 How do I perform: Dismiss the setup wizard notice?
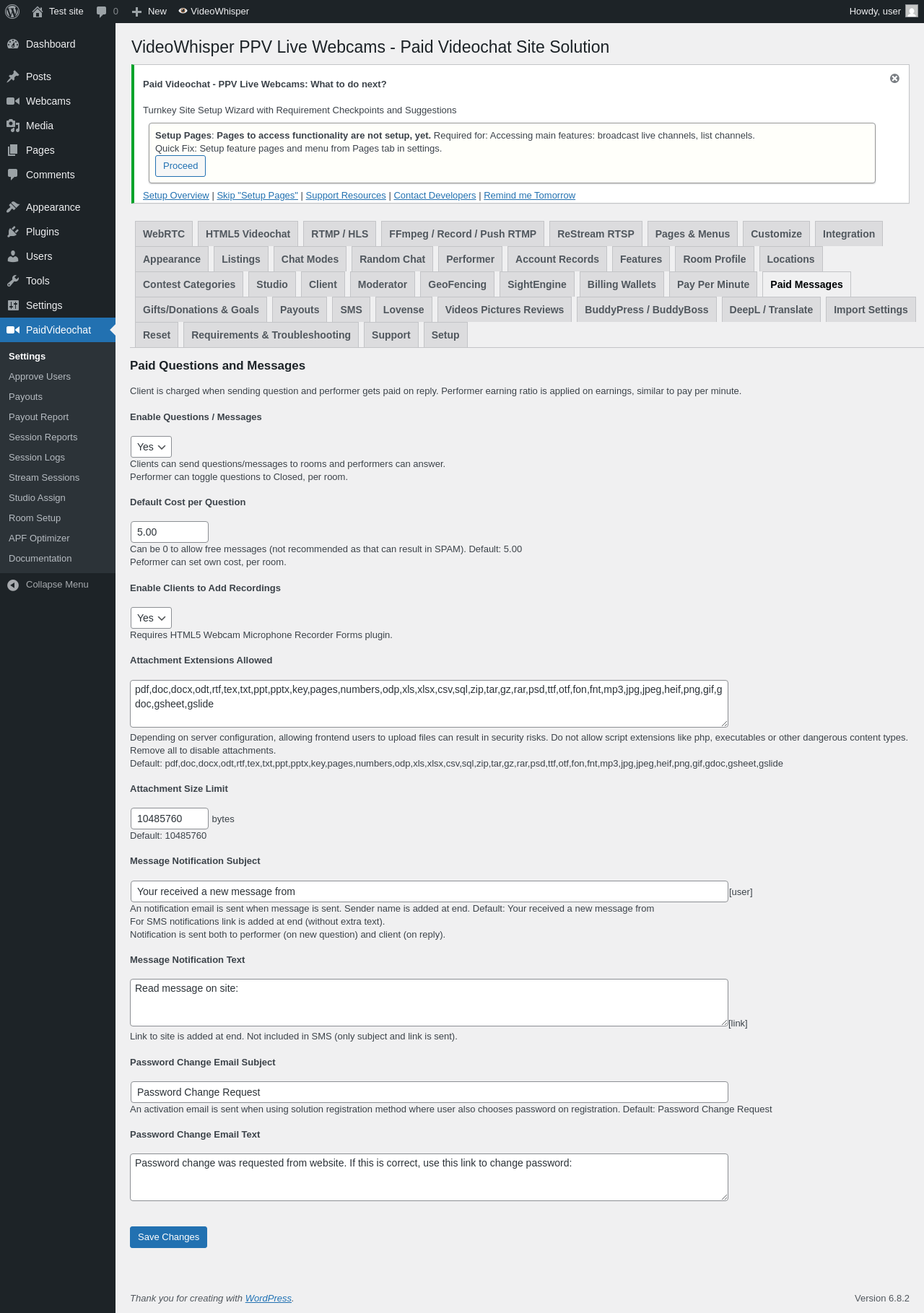pyautogui.click(x=894, y=79)
